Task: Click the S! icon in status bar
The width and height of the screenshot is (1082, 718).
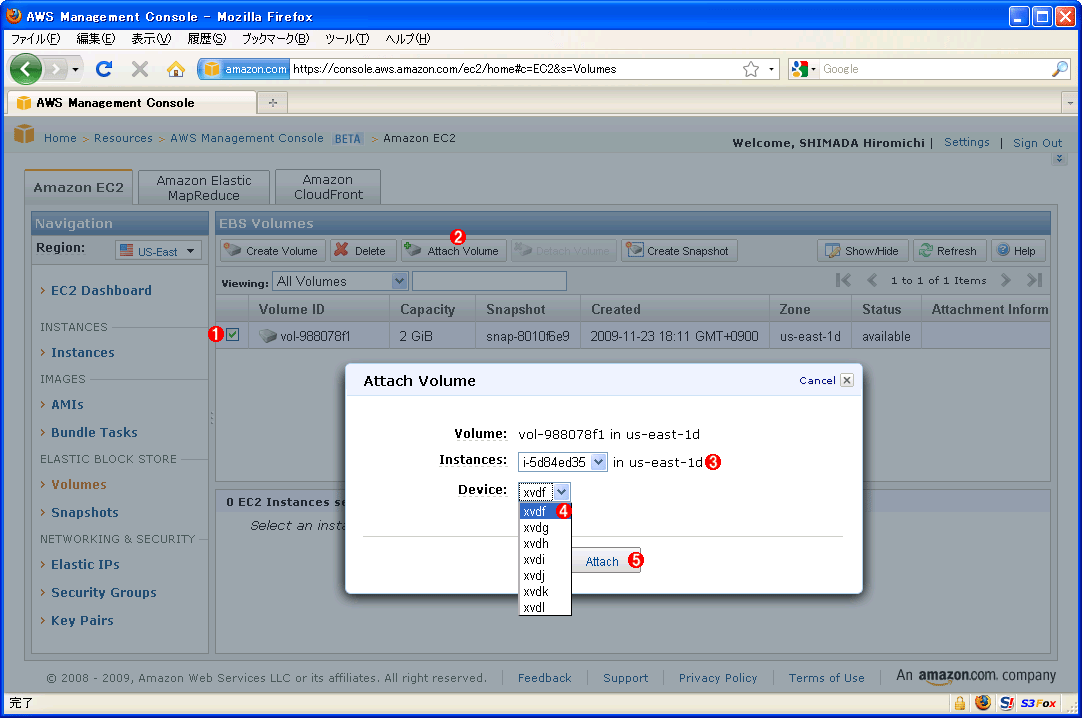Action: (1007, 703)
